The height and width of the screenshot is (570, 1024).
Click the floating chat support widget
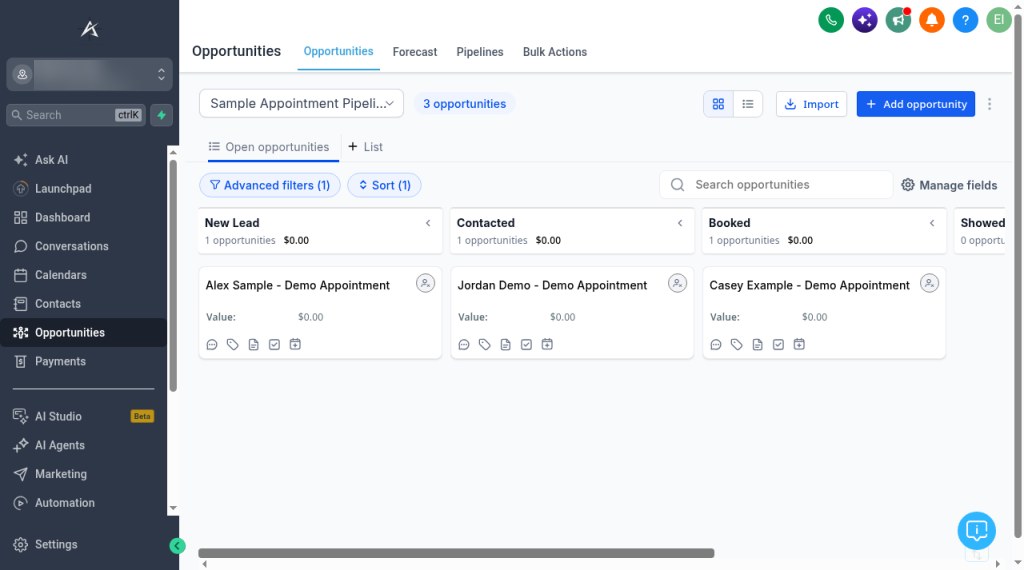976,530
